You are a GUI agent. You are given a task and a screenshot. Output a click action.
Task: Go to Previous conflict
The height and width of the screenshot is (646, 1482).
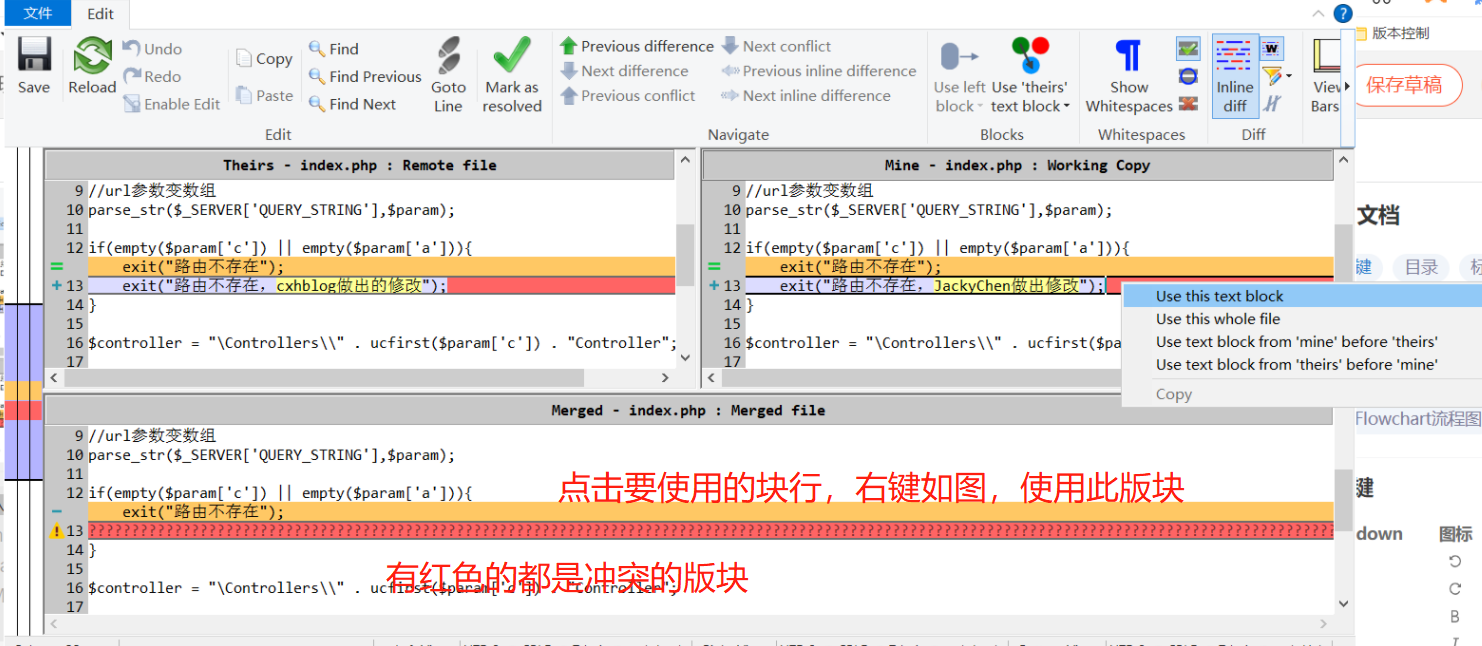(627, 96)
